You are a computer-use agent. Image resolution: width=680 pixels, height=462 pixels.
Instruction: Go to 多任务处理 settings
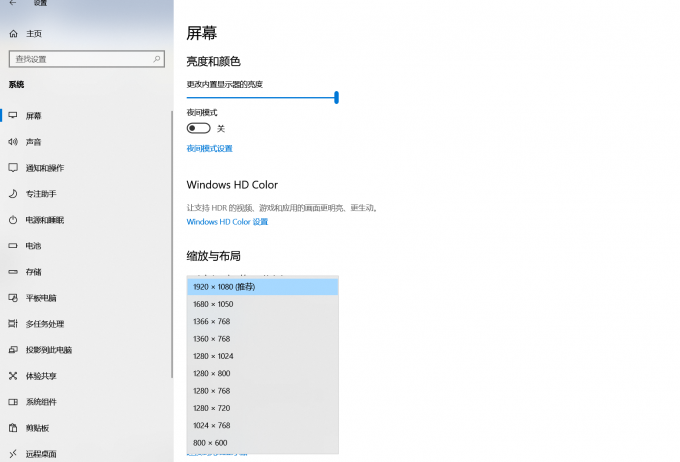45,324
